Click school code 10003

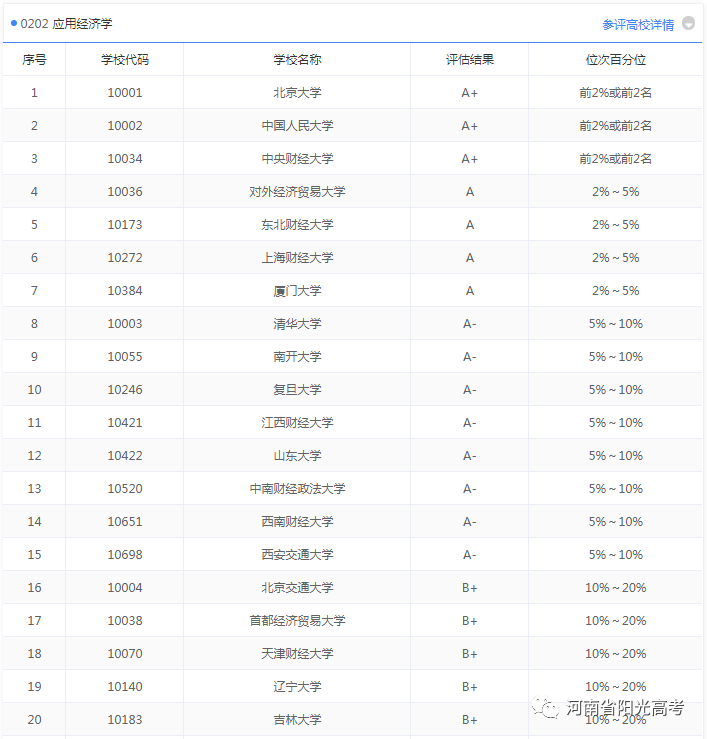(125, 324)
